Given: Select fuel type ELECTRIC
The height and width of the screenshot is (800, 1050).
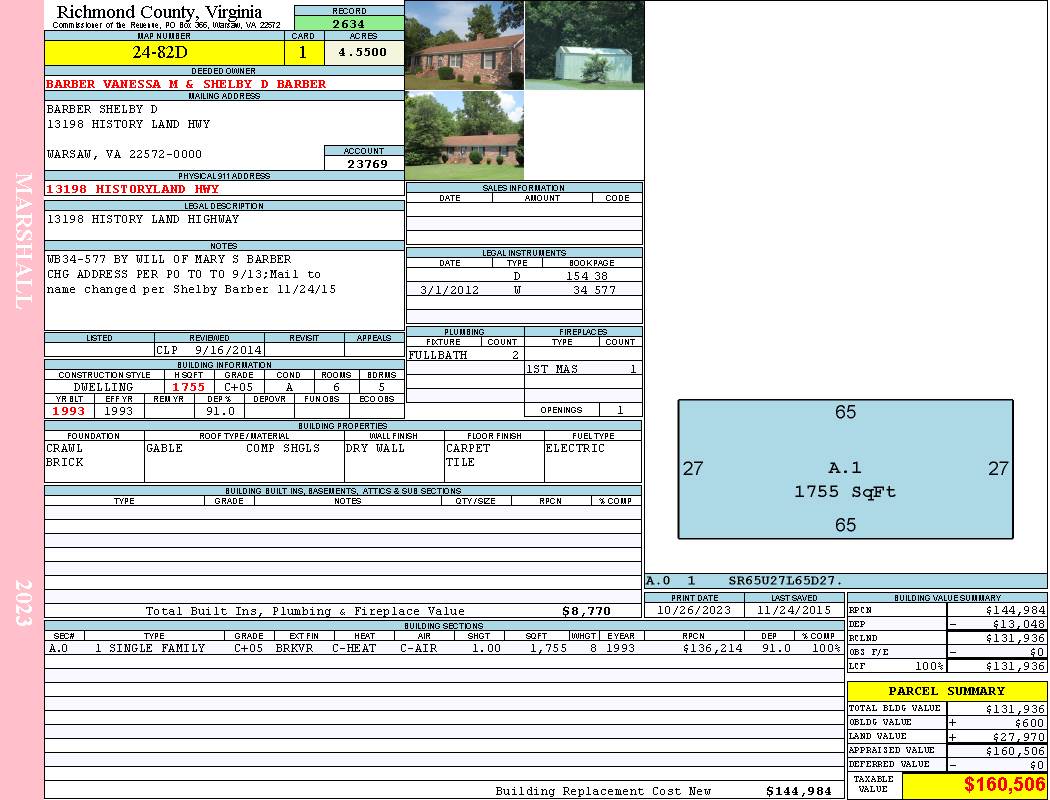Looking at the screenshot, I should [575, 448].
